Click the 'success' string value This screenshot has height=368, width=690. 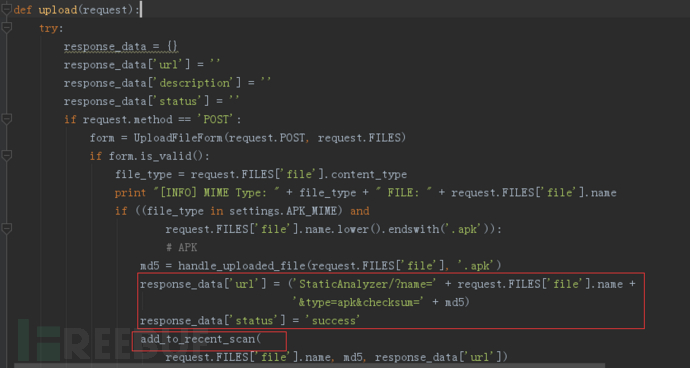pos(333,321)
